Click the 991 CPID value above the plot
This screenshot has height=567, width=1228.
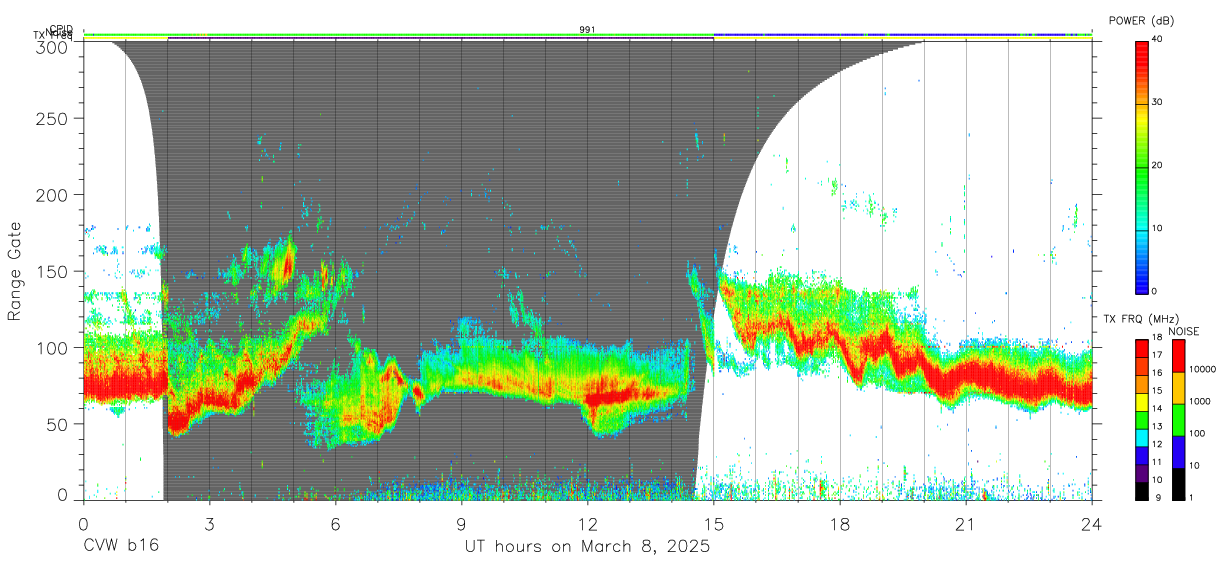click(x=588, y=29)
